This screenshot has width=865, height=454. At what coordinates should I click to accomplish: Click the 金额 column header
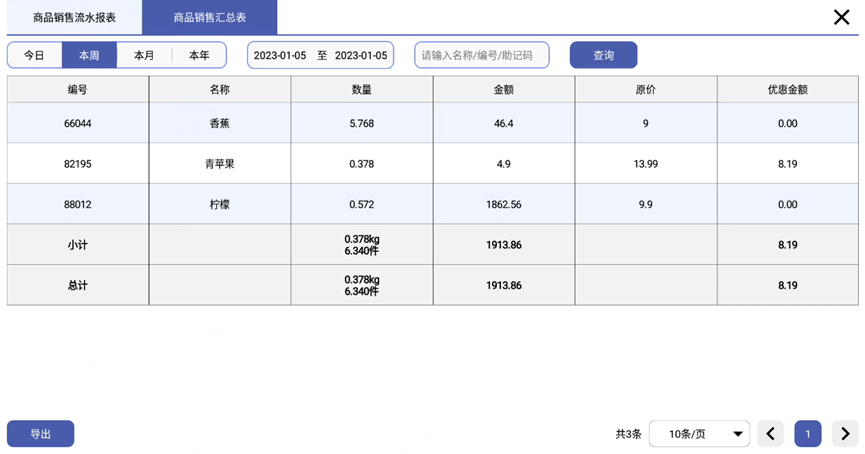503,89
